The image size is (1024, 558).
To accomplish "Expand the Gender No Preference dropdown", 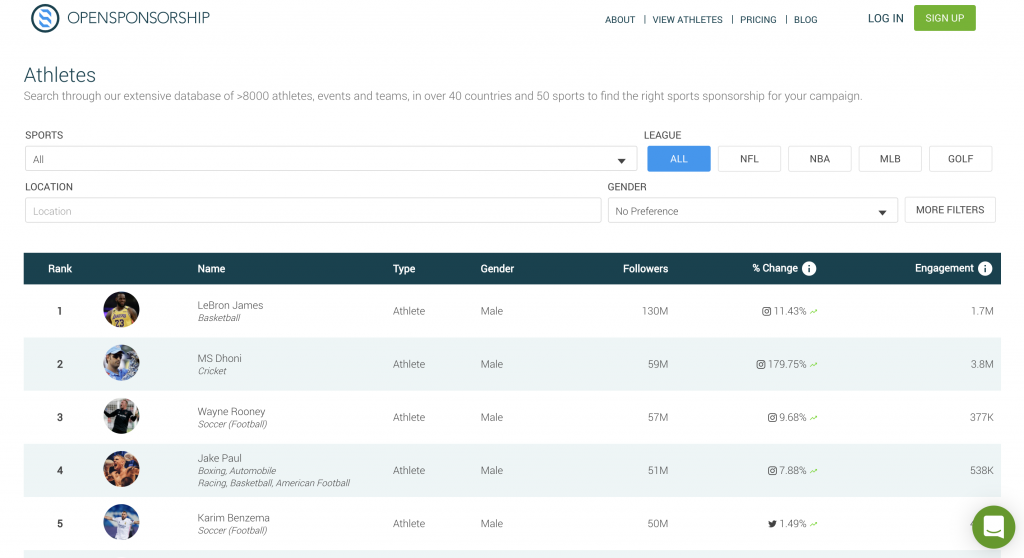I will 752,210.
